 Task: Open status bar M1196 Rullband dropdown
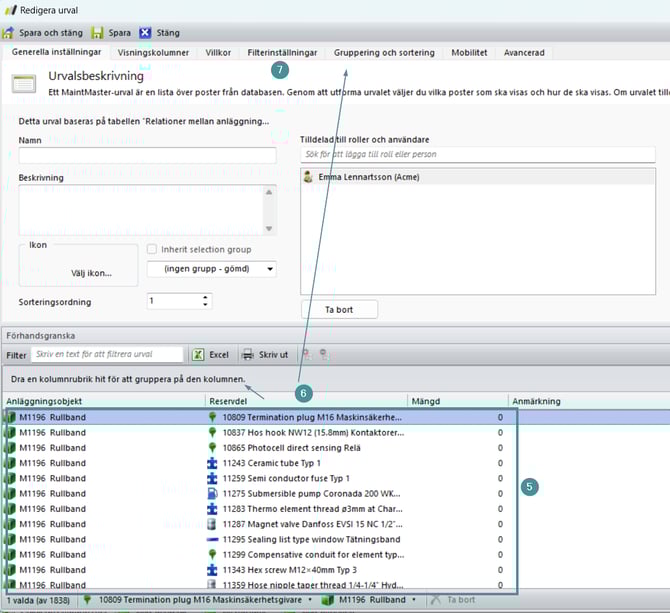tap(414, 600)
